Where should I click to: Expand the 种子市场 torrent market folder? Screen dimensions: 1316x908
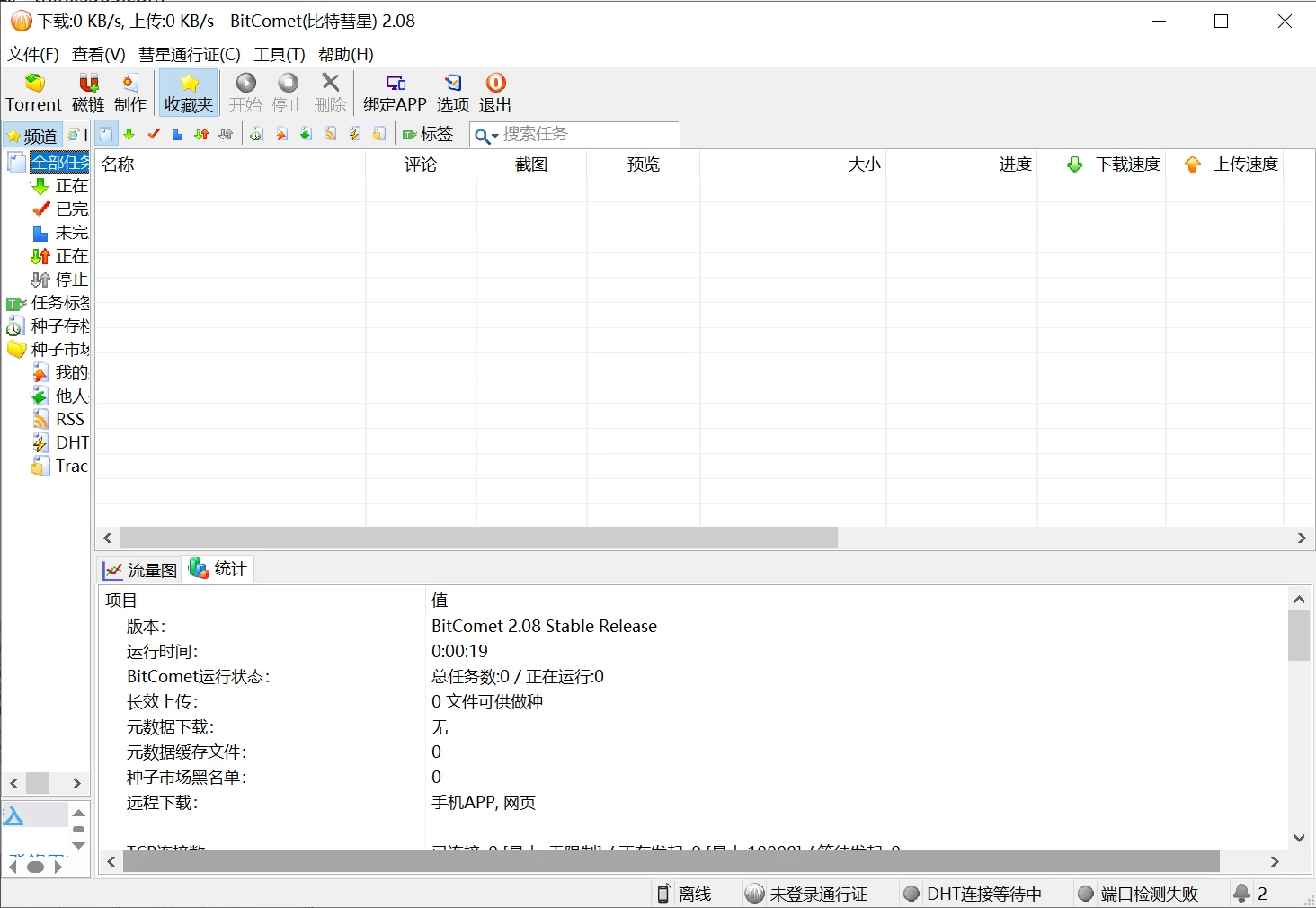tap(59, 349)
